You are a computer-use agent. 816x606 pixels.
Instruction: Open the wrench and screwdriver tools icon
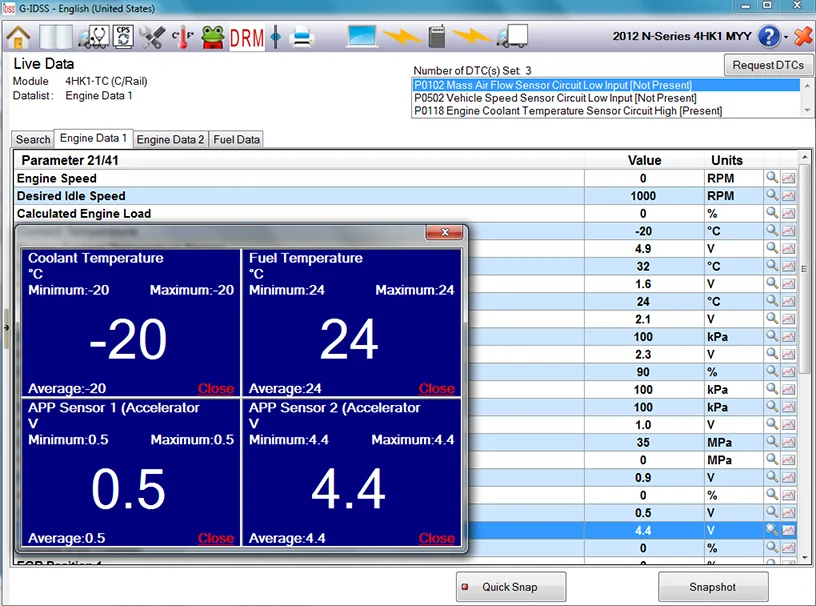tap(152, 37)
